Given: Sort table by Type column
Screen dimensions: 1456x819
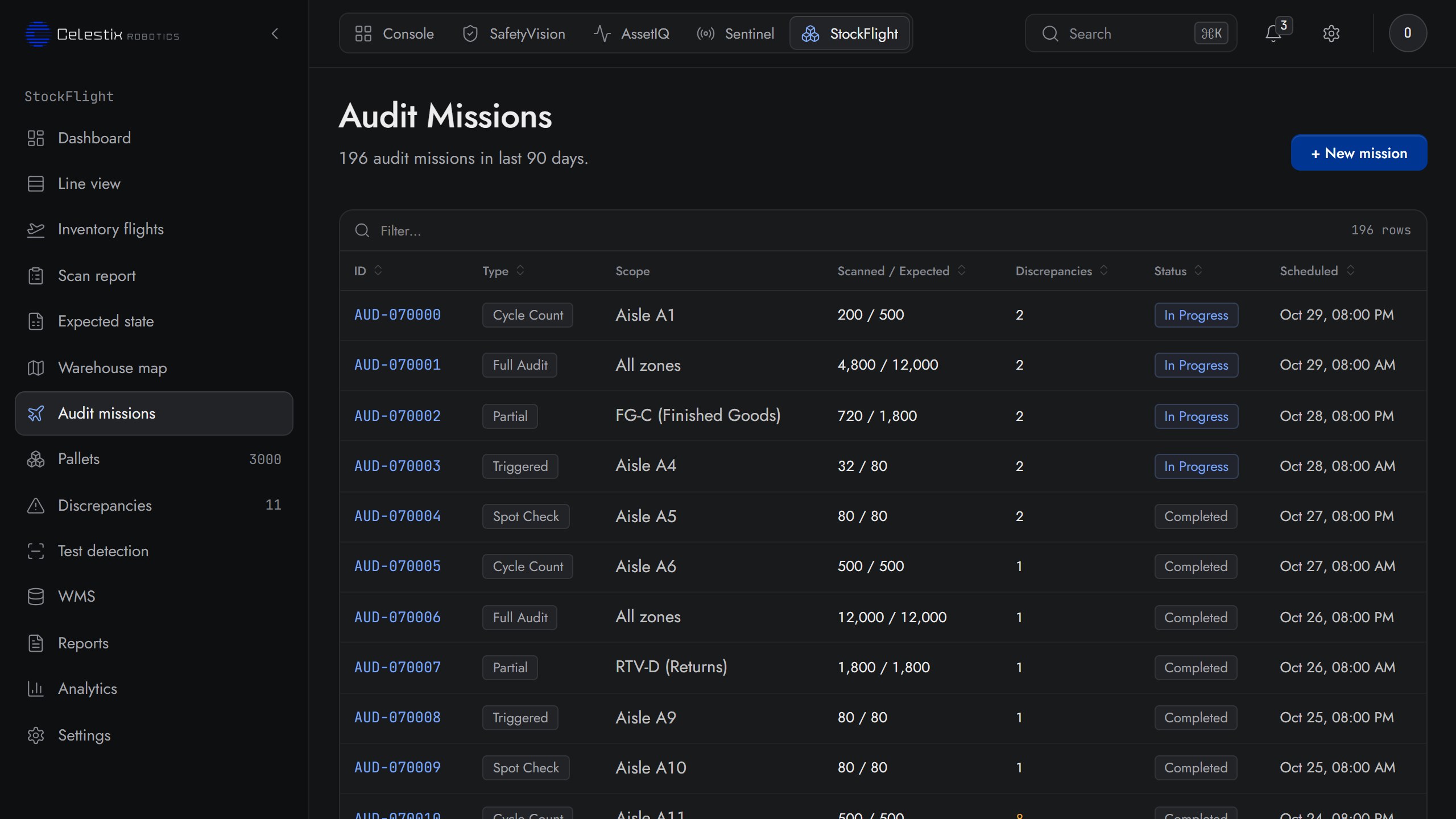Looking at the screenshot, I should coord(503,271).
